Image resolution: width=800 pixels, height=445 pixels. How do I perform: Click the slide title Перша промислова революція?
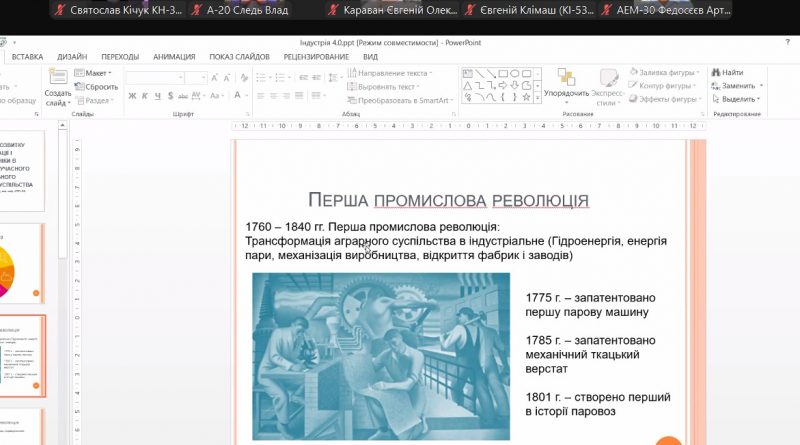click(448, 200)
